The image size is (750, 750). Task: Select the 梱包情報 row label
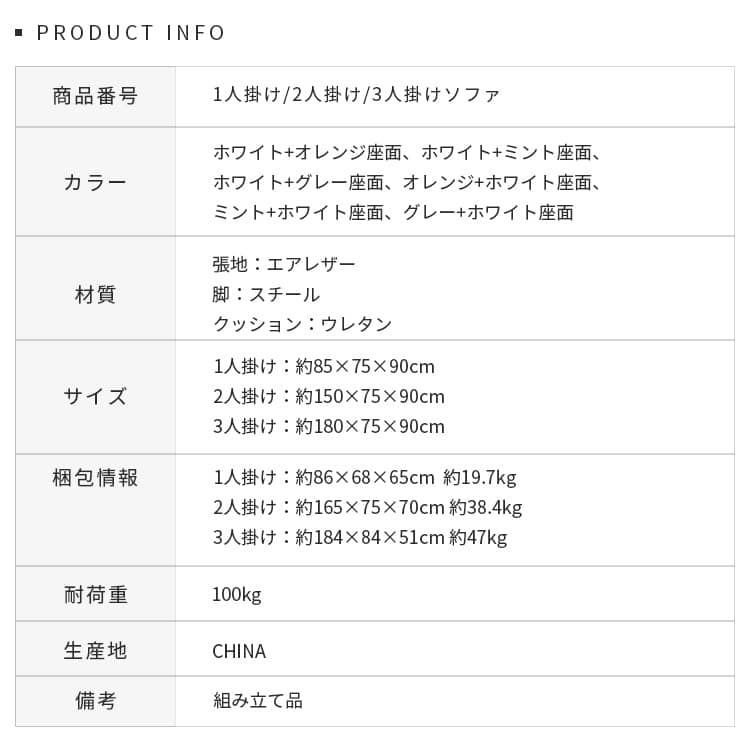(95, 478)
